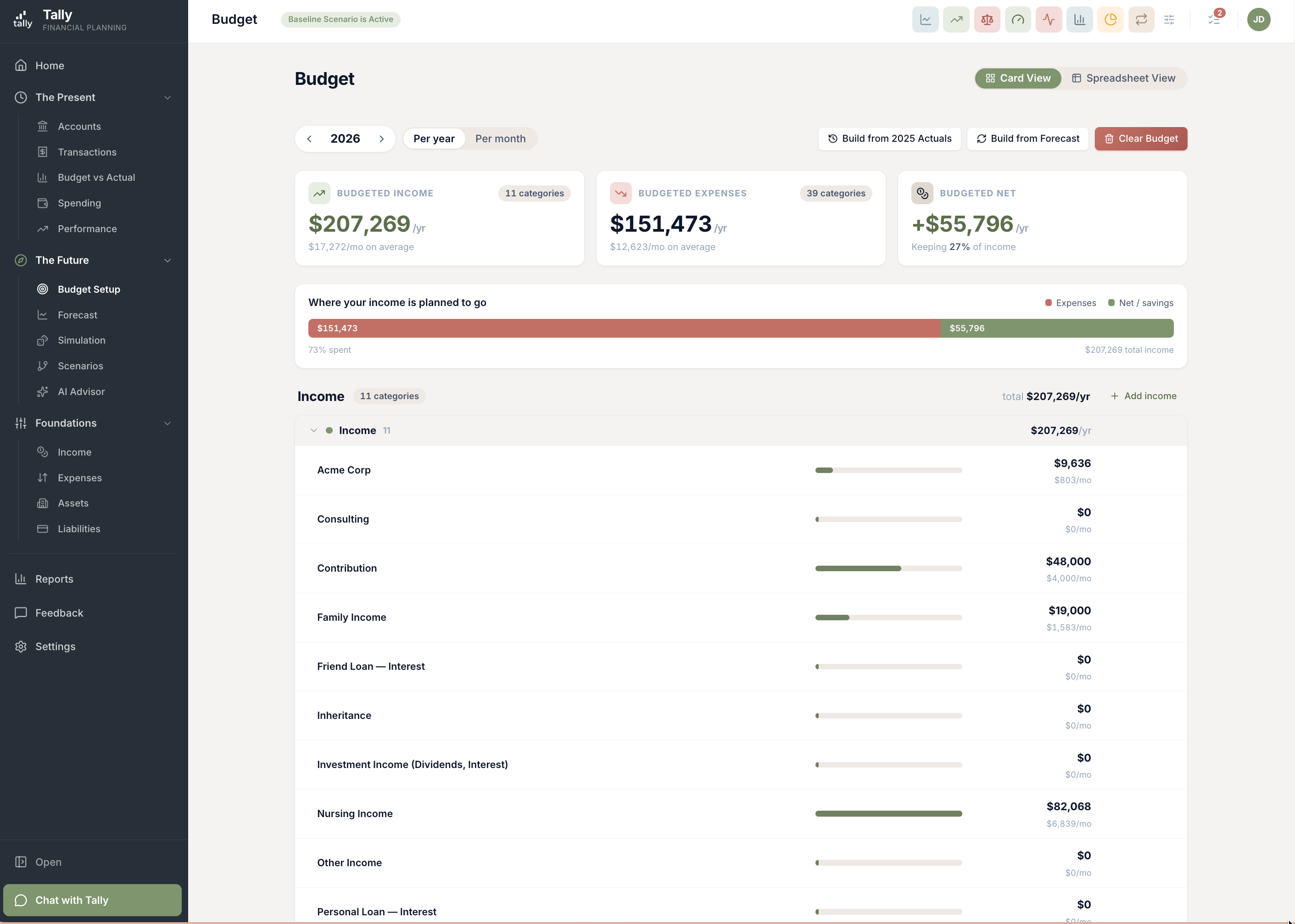
Task: Select Per month amounts
Action: click(500, 139)
